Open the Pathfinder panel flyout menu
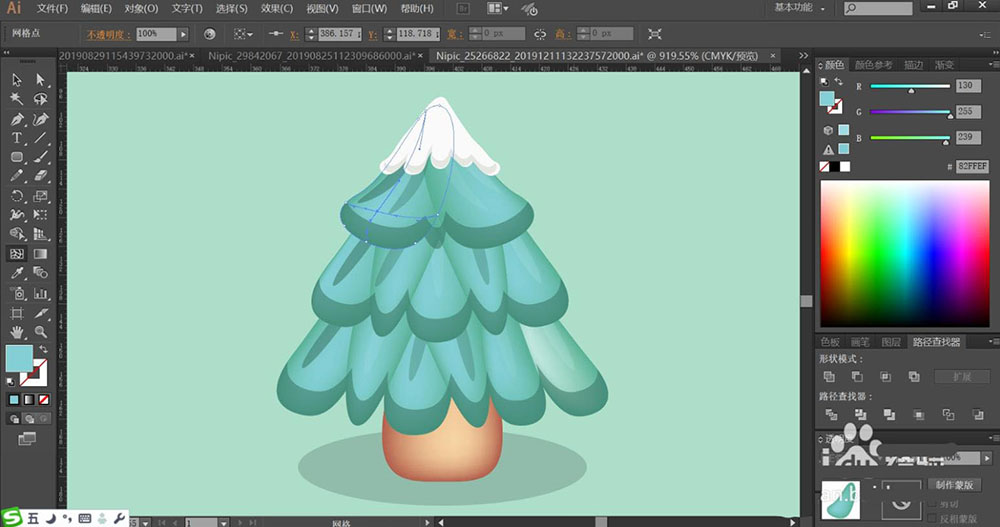Screen dimensions: 1000x527 [993, 342]
